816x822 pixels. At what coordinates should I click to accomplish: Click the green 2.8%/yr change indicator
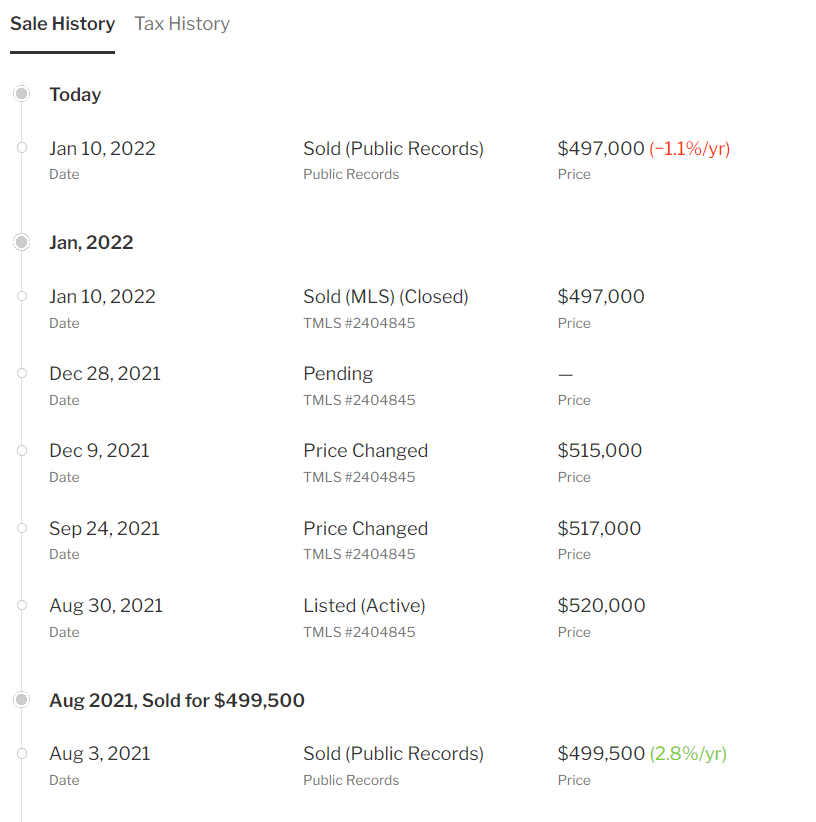688,754
